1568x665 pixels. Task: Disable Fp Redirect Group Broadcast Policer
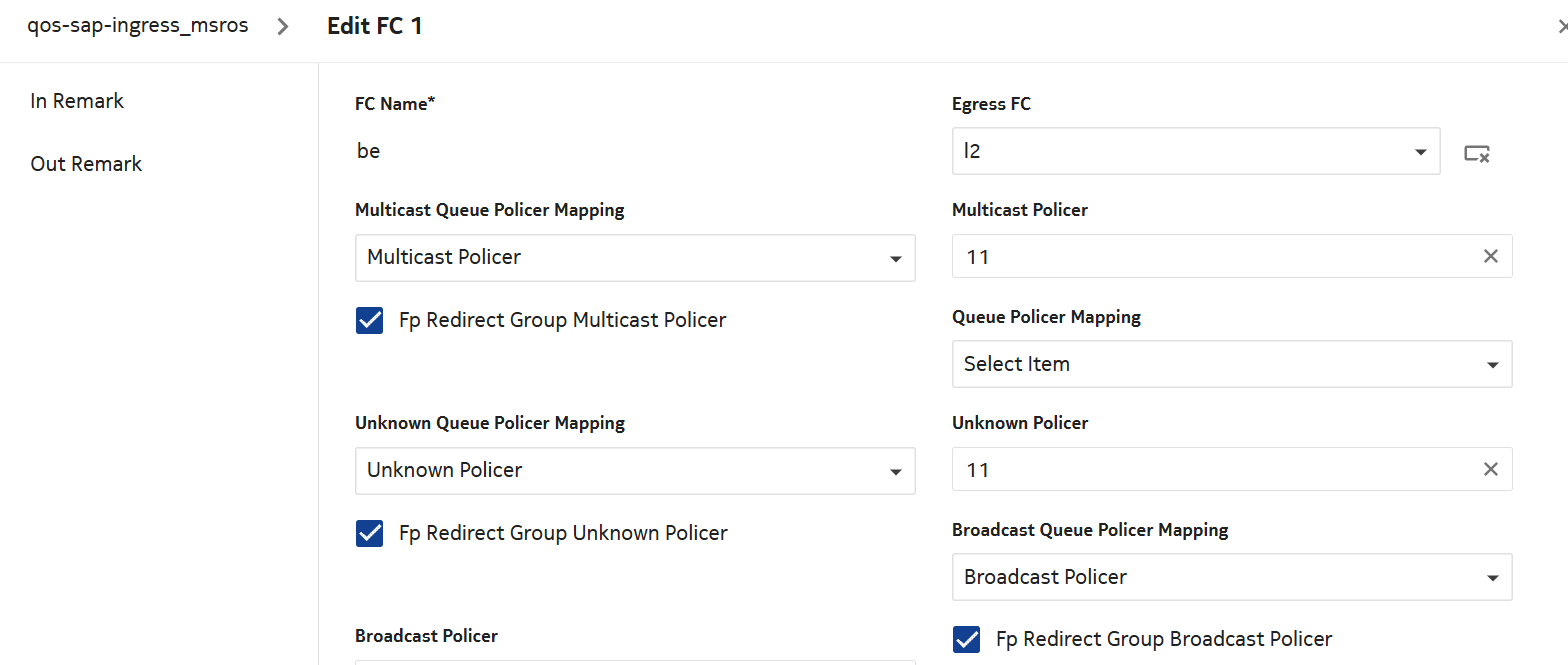coord(967,639)
